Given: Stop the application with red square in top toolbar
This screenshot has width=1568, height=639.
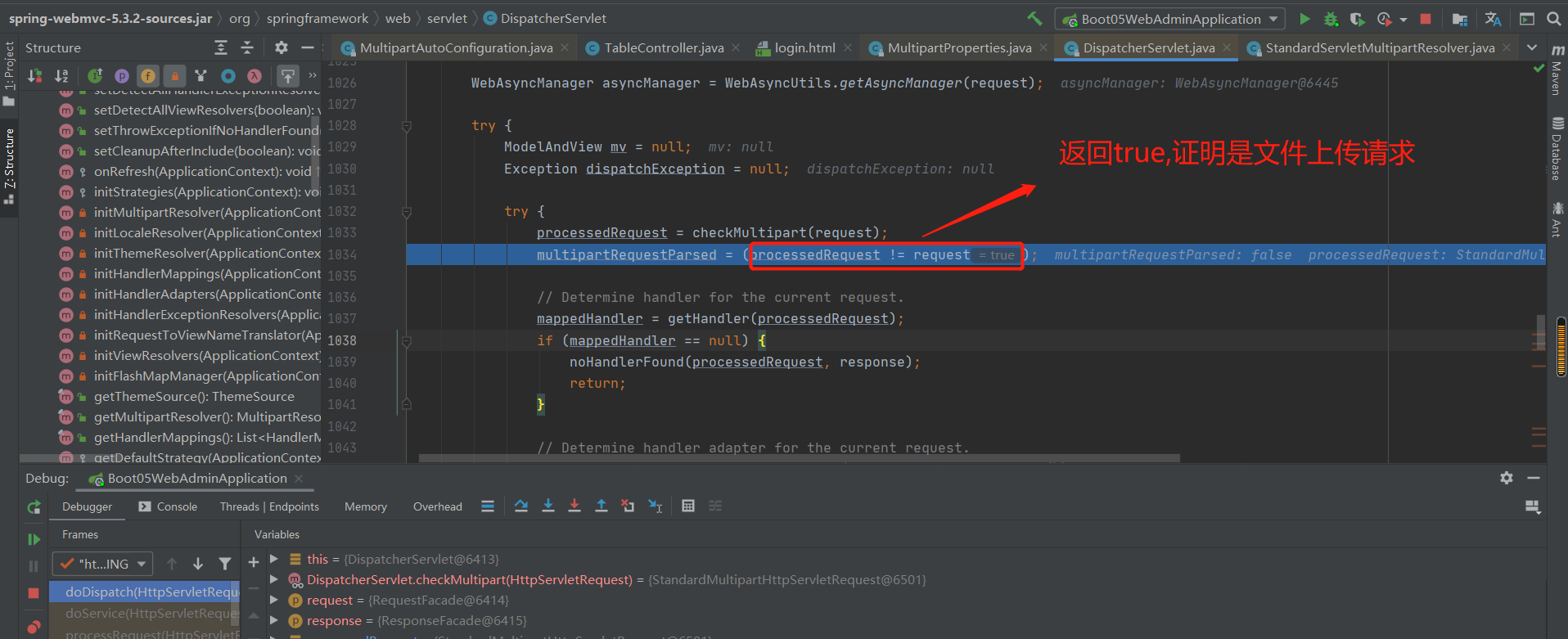Looking at the screenshot, I should pyautogui.click(x=1426, y=18).
